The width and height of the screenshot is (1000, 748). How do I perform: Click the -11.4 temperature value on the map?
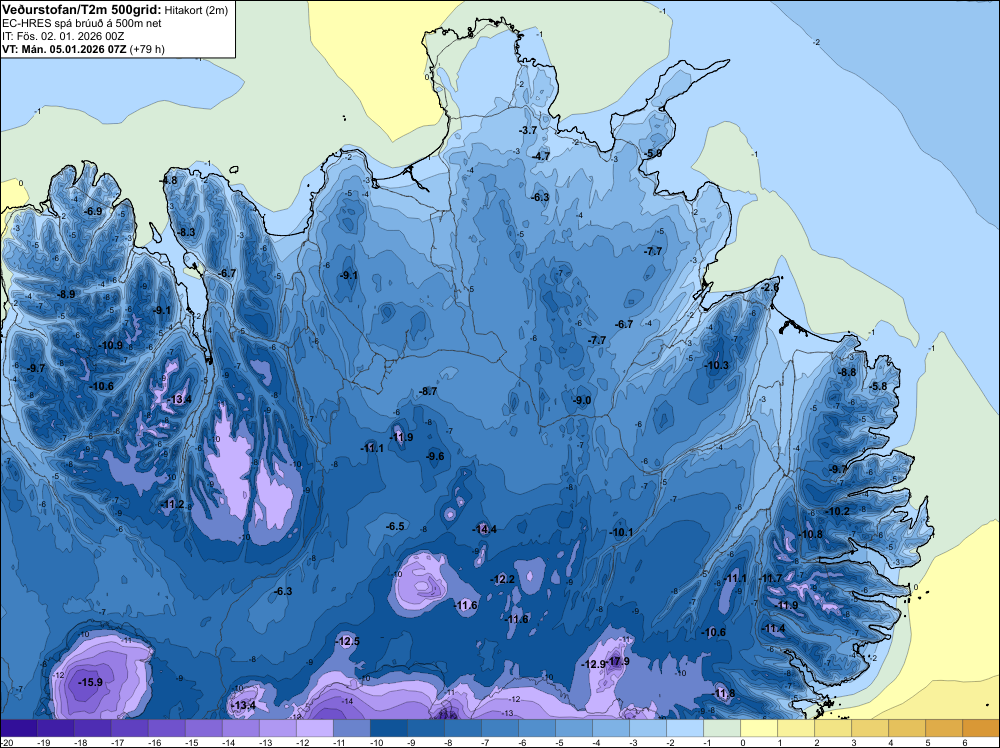[773, 628]
